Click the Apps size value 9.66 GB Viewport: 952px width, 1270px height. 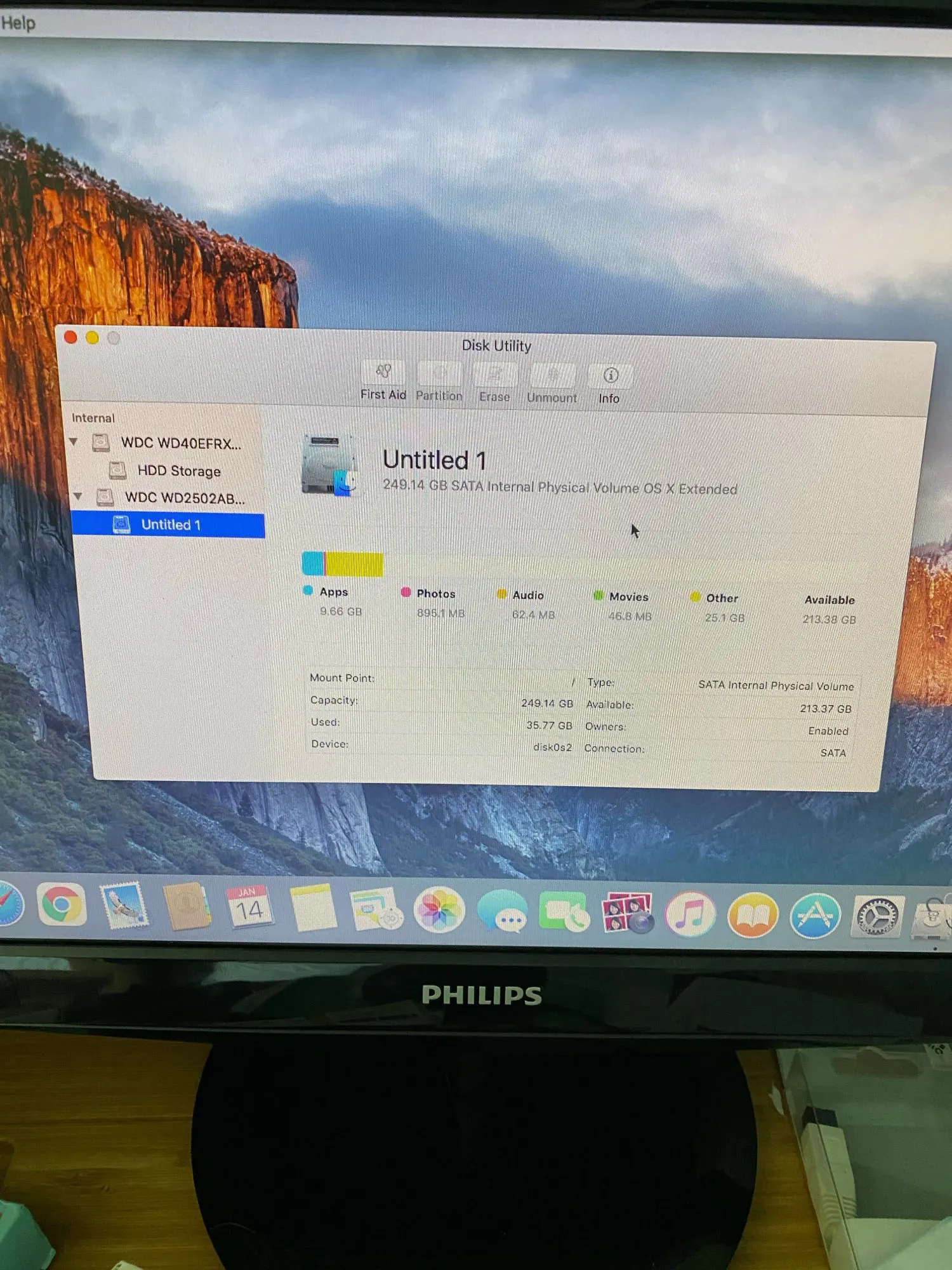click(x=341, y=612)
